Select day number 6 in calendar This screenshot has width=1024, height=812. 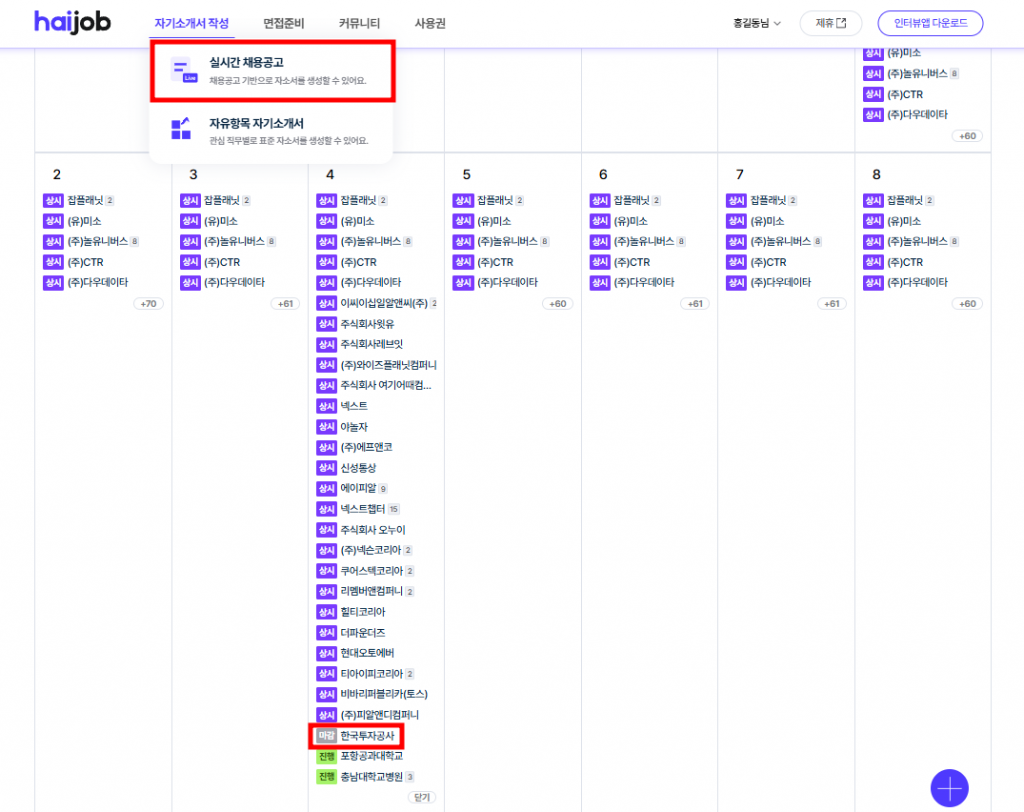click(603, 174)
